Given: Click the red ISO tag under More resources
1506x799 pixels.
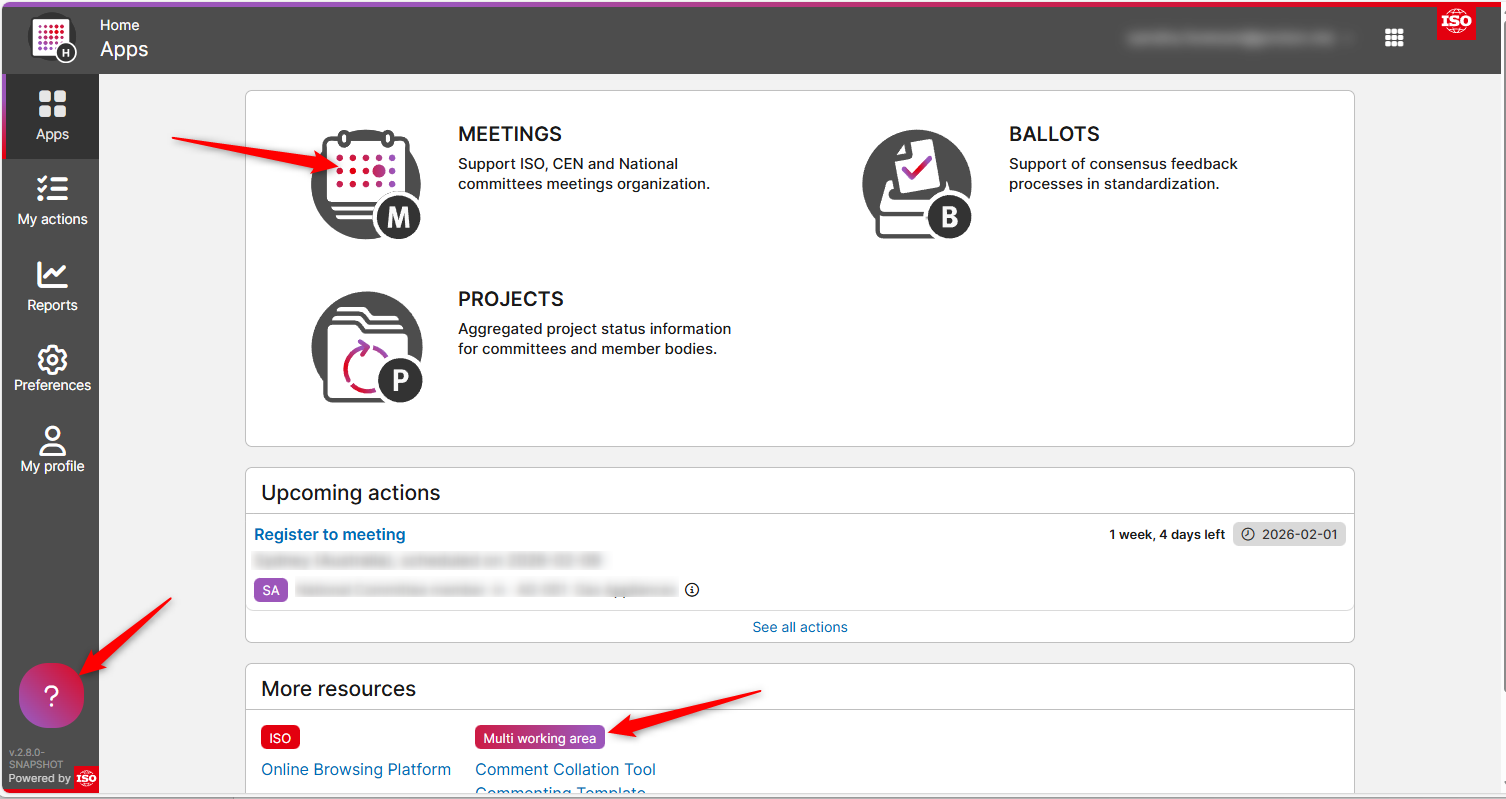Looking at the screenshot, I should coord(280,738).
